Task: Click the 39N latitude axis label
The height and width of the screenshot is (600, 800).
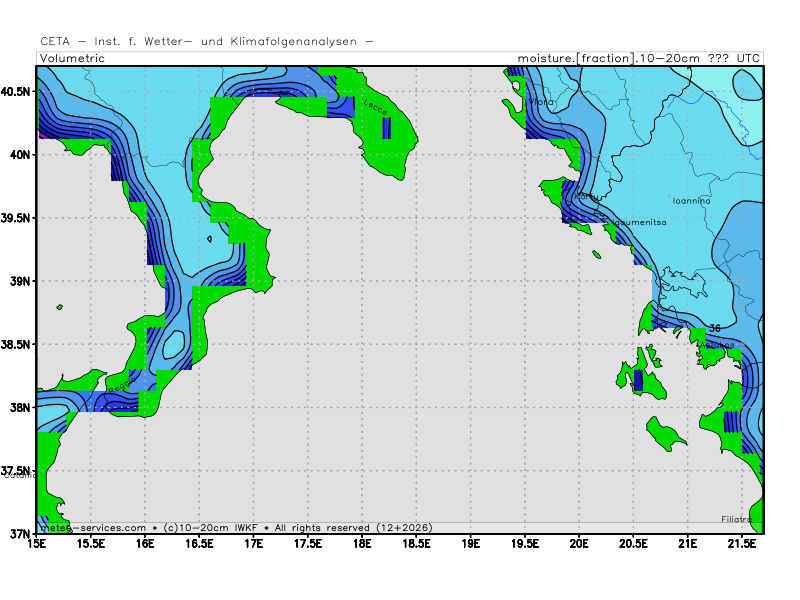Action: coord(20,281)
